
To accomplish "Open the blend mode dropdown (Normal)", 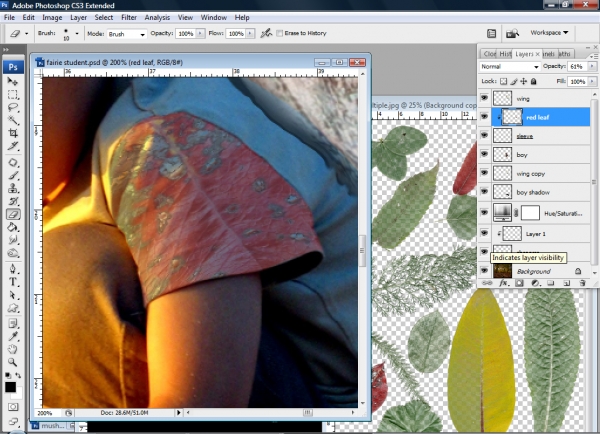I will point(509,67).
